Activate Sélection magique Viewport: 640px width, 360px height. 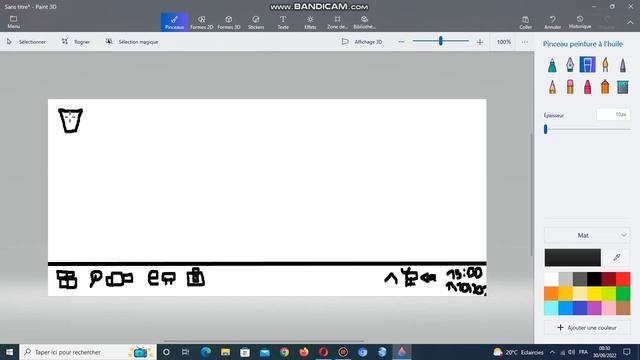pyautogui.click(x=132, y=42)
